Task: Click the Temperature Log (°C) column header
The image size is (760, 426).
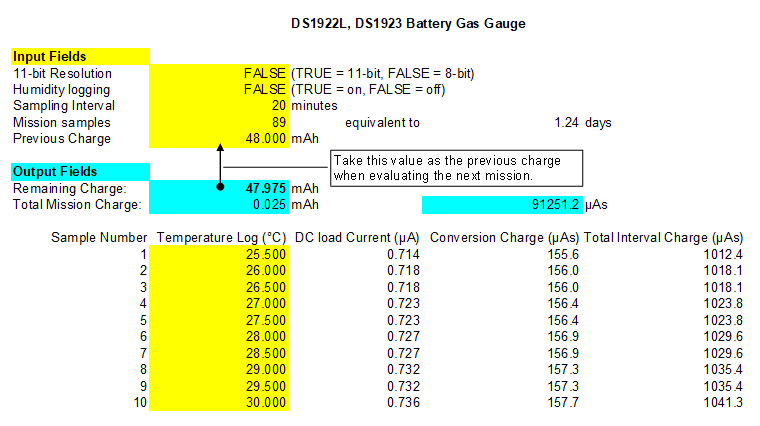Action: (x=221, y=237)
